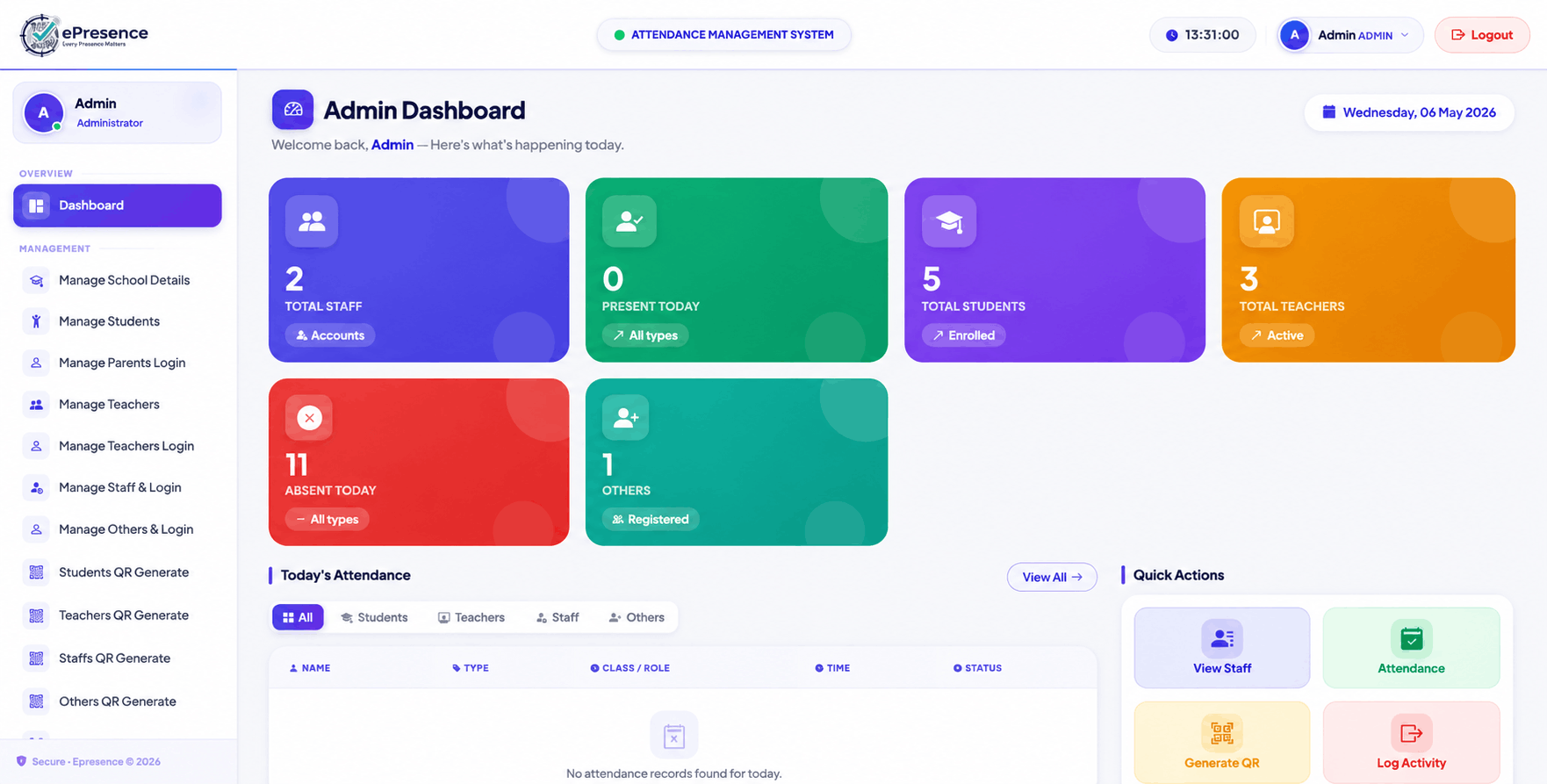Viewport: 1547px width, 784px height.
Task: Show the Others attendance tab
Action: tap(637, 617)
